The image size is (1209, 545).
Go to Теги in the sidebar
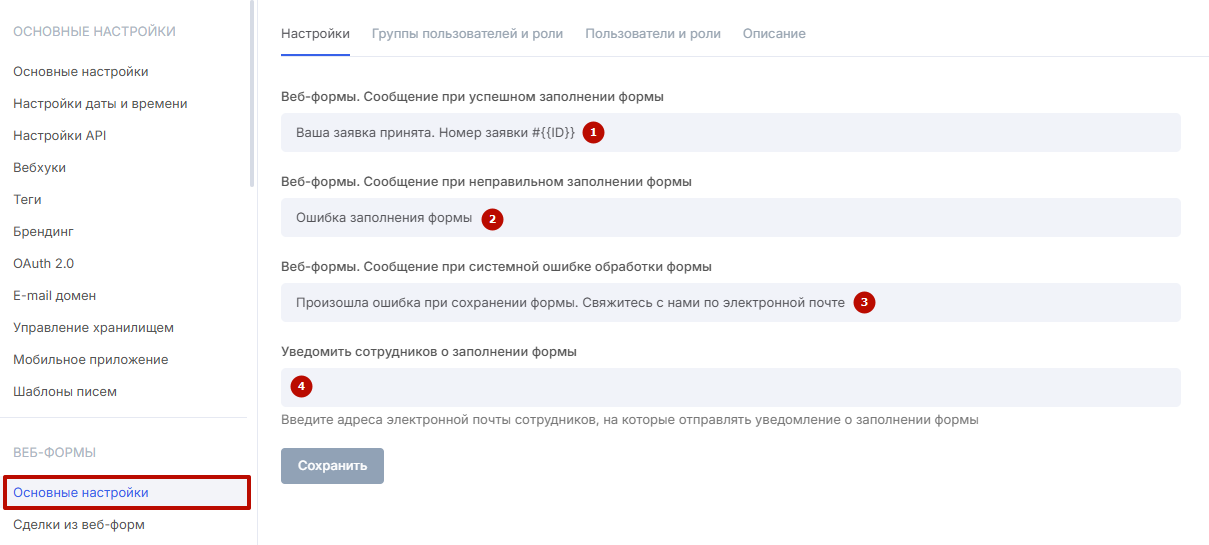point(27,199)
